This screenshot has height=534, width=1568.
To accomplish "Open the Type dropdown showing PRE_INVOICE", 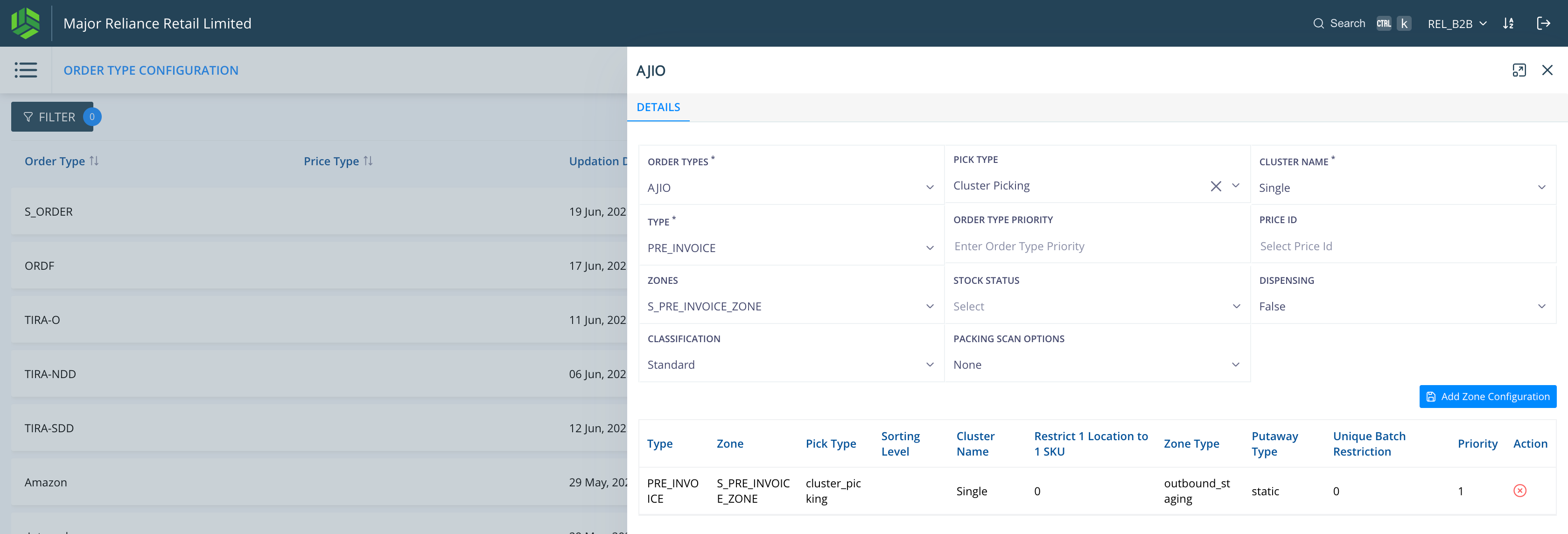I will [x=791, y=248].
